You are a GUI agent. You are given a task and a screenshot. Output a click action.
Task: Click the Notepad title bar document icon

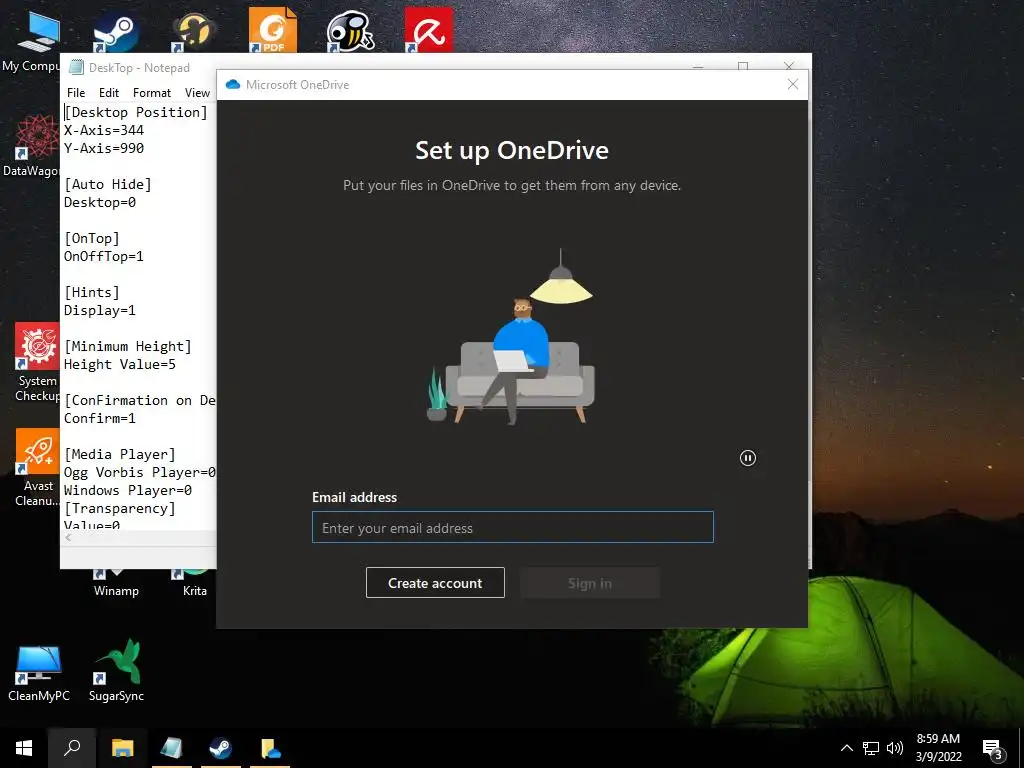76,67
